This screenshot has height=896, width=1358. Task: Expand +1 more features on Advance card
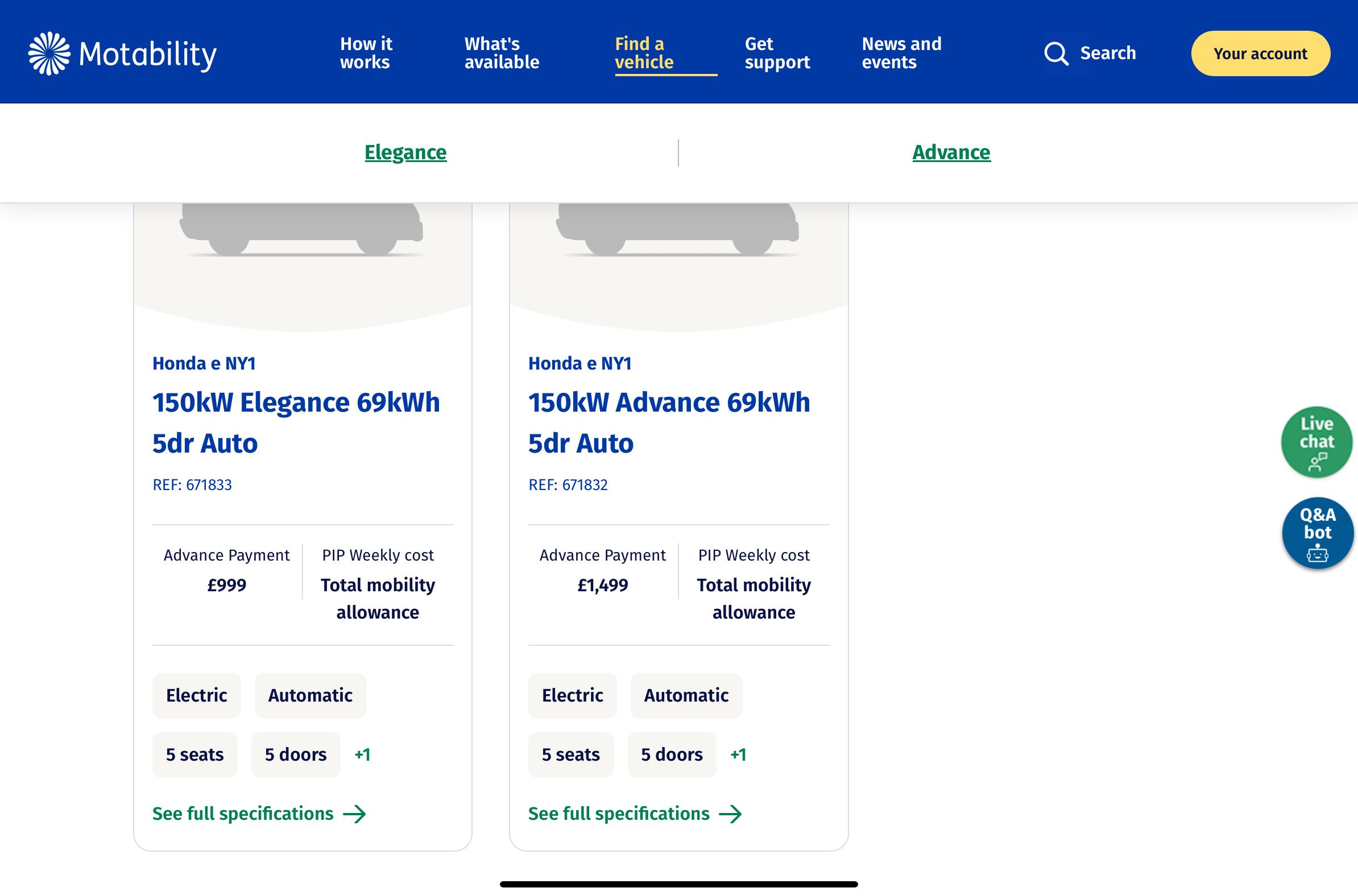point(738,755)
